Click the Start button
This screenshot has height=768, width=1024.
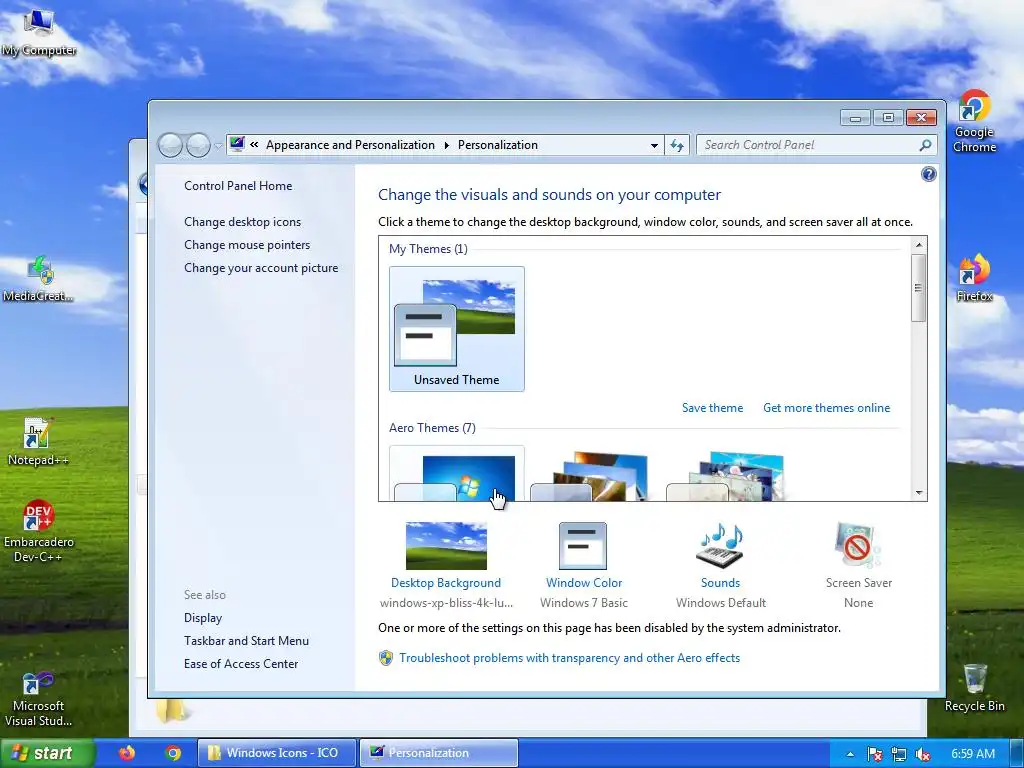pyautogui.click(x=46, y=753)
